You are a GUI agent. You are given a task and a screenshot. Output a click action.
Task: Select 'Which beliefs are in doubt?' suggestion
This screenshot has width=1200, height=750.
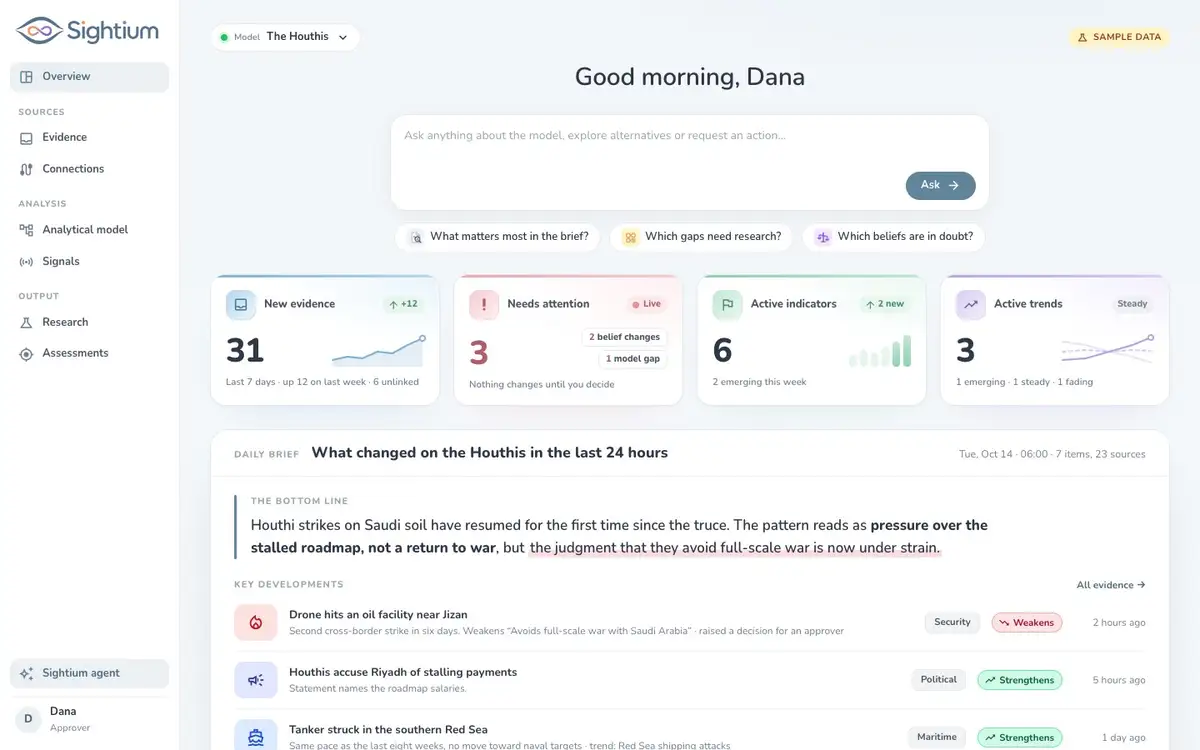click(894, 237)
